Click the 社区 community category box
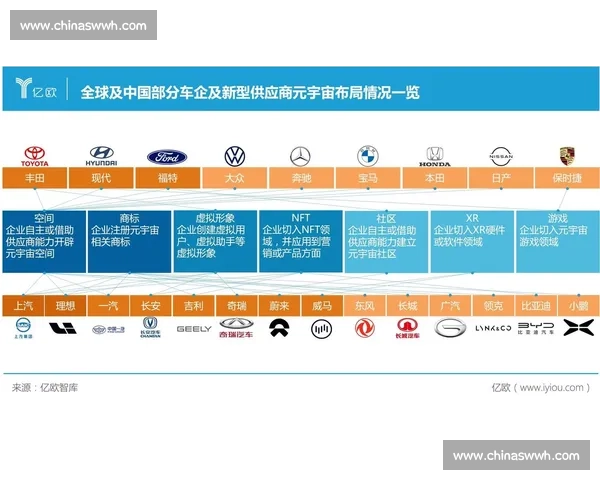The image size is (600, 480). (x=386, y=241)
